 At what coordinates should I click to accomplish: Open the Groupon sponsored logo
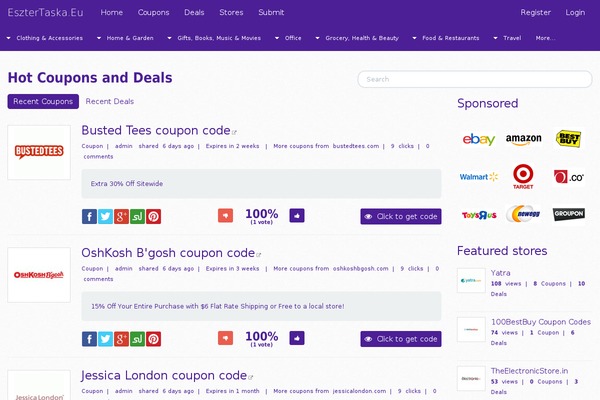click(569, 214)
